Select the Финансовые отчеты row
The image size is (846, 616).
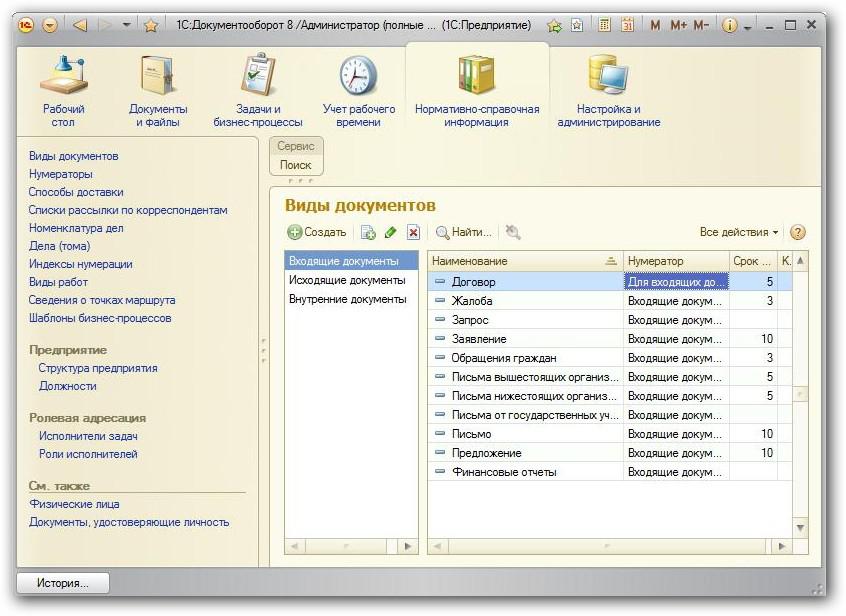[x=610, y=472]
